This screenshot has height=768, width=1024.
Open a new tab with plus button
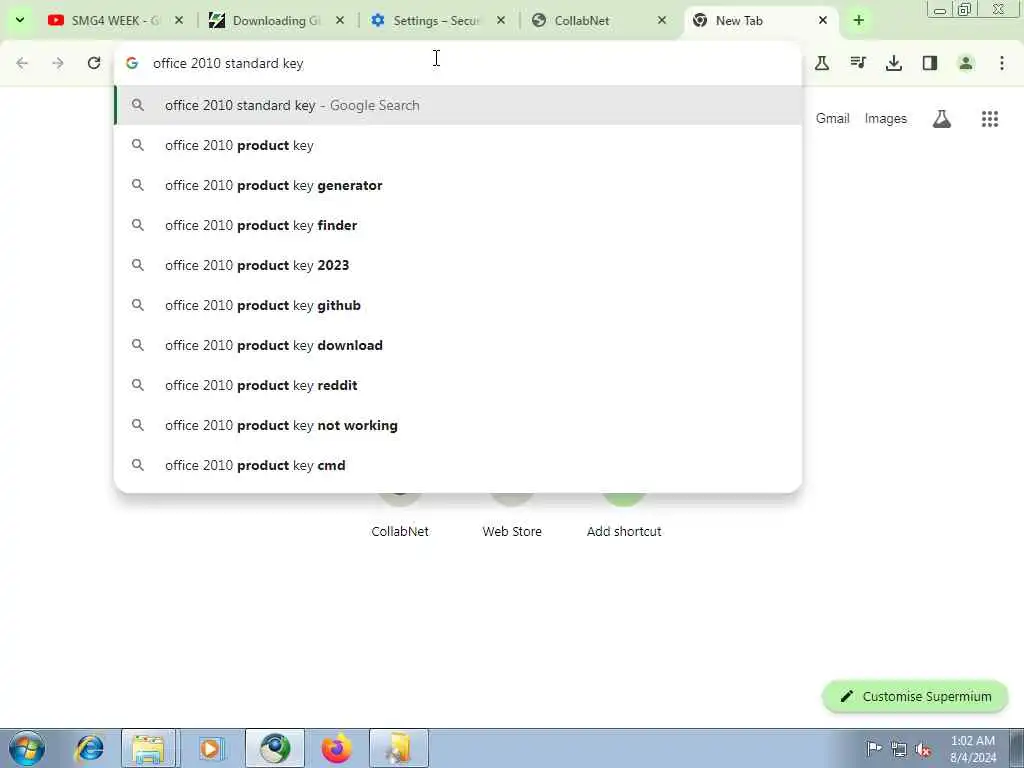click(x=859, y=20)
